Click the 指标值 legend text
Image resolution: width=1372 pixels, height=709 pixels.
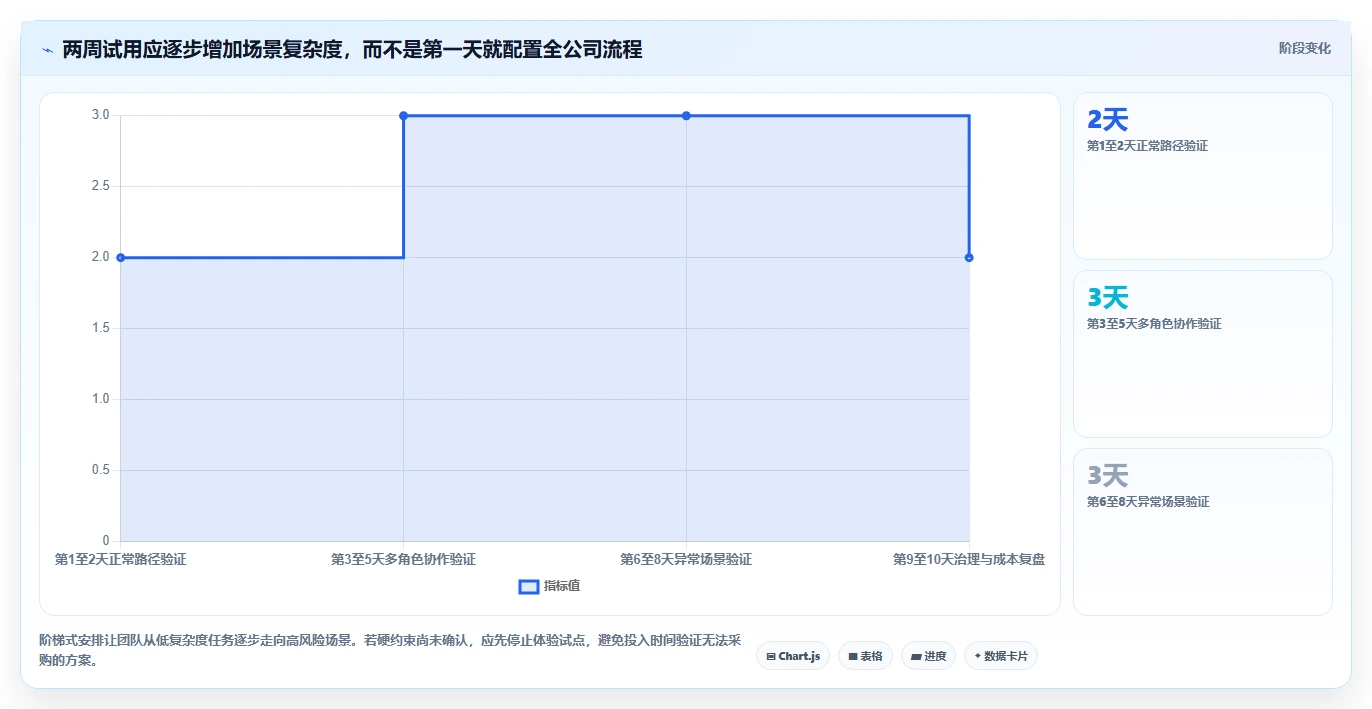click(562, 586)
